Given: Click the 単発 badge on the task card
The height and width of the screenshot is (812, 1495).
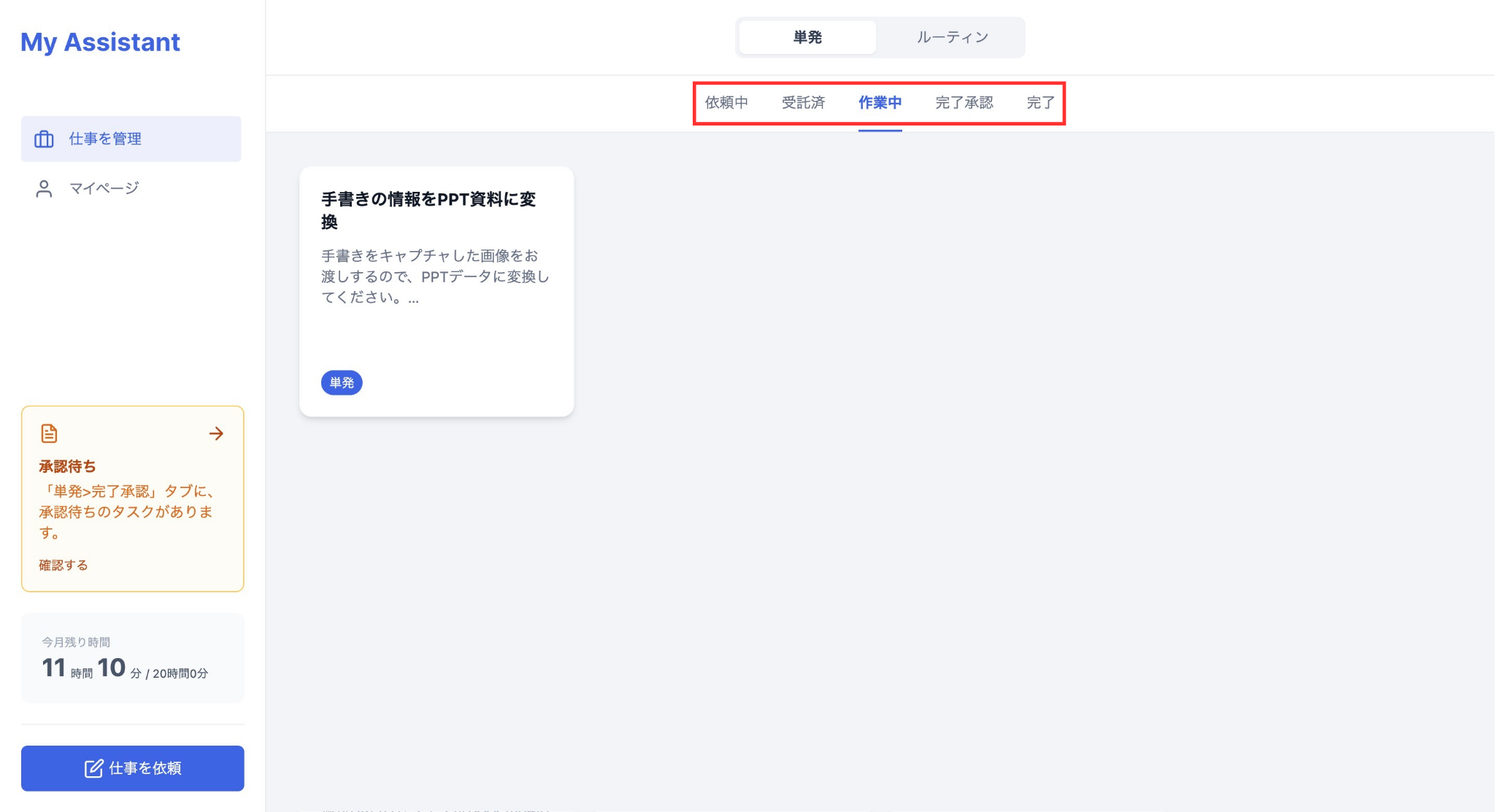Looking at the screenshot, I should [x=341, y=382].
